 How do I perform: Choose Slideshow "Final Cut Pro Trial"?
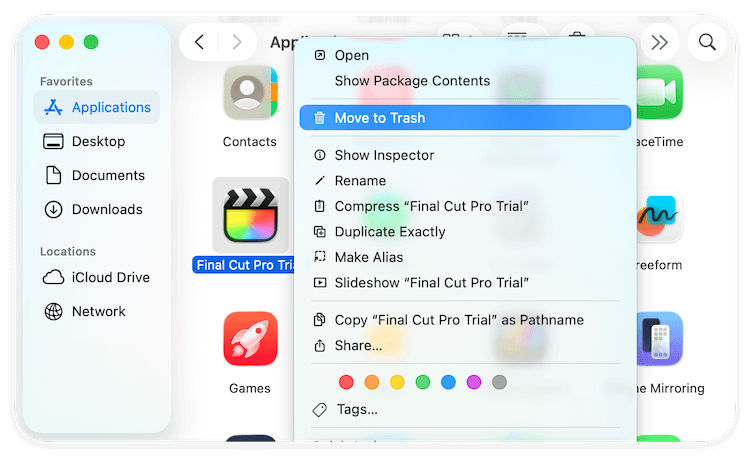click(x=465, y=282)
